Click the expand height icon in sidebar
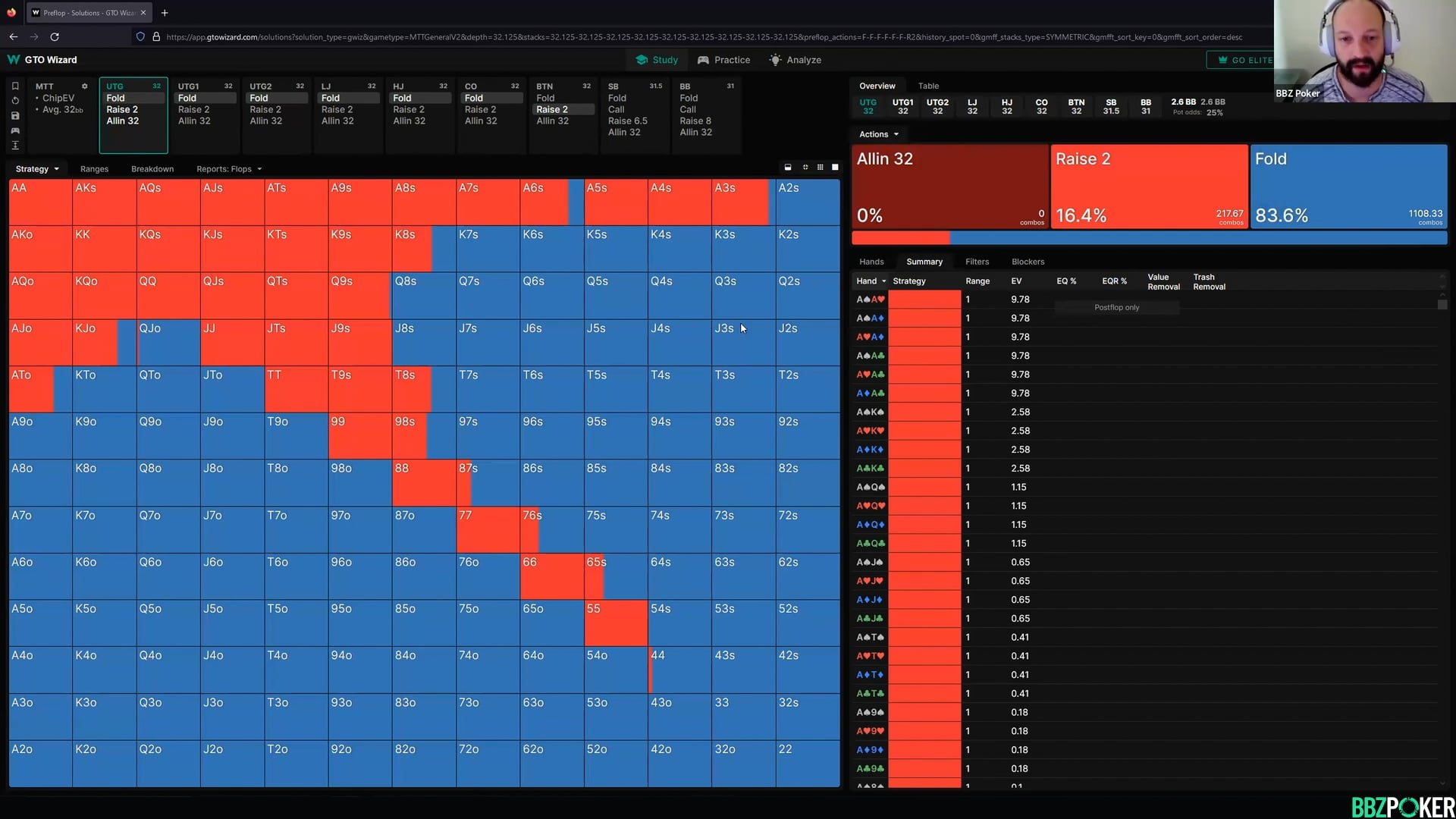The image size is (1456, 819). coord(15,146)
